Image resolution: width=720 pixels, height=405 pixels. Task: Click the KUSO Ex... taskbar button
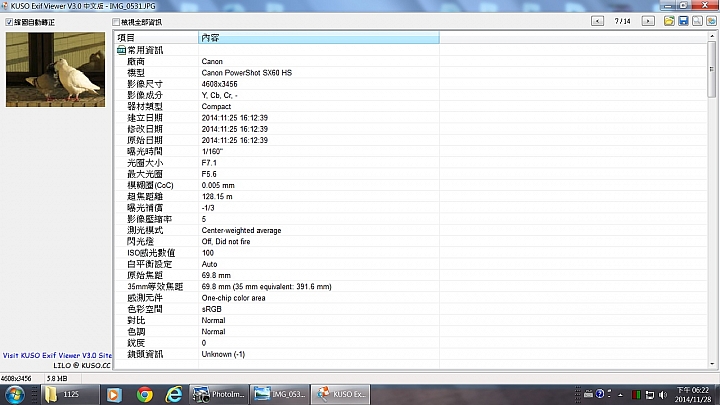tap(340, 394)
